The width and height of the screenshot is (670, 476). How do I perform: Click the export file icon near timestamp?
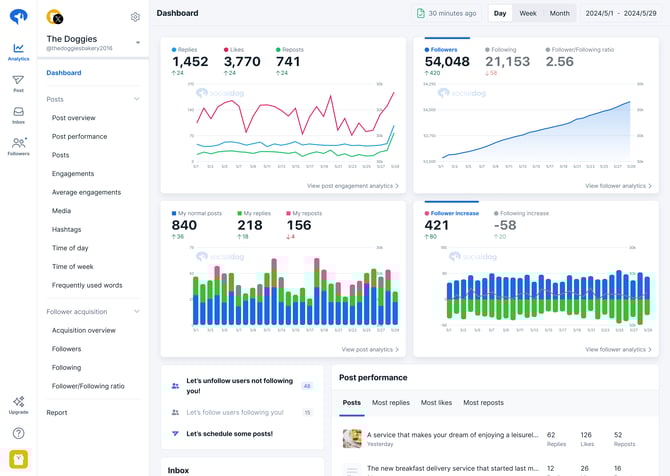[x=421, y=13]
